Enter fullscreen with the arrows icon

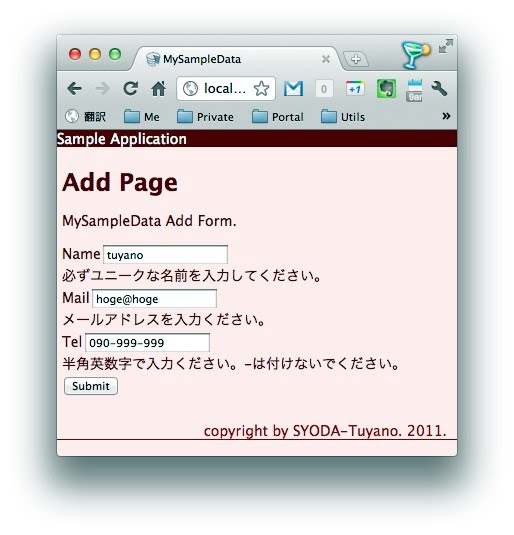click(x=446, y=46)
